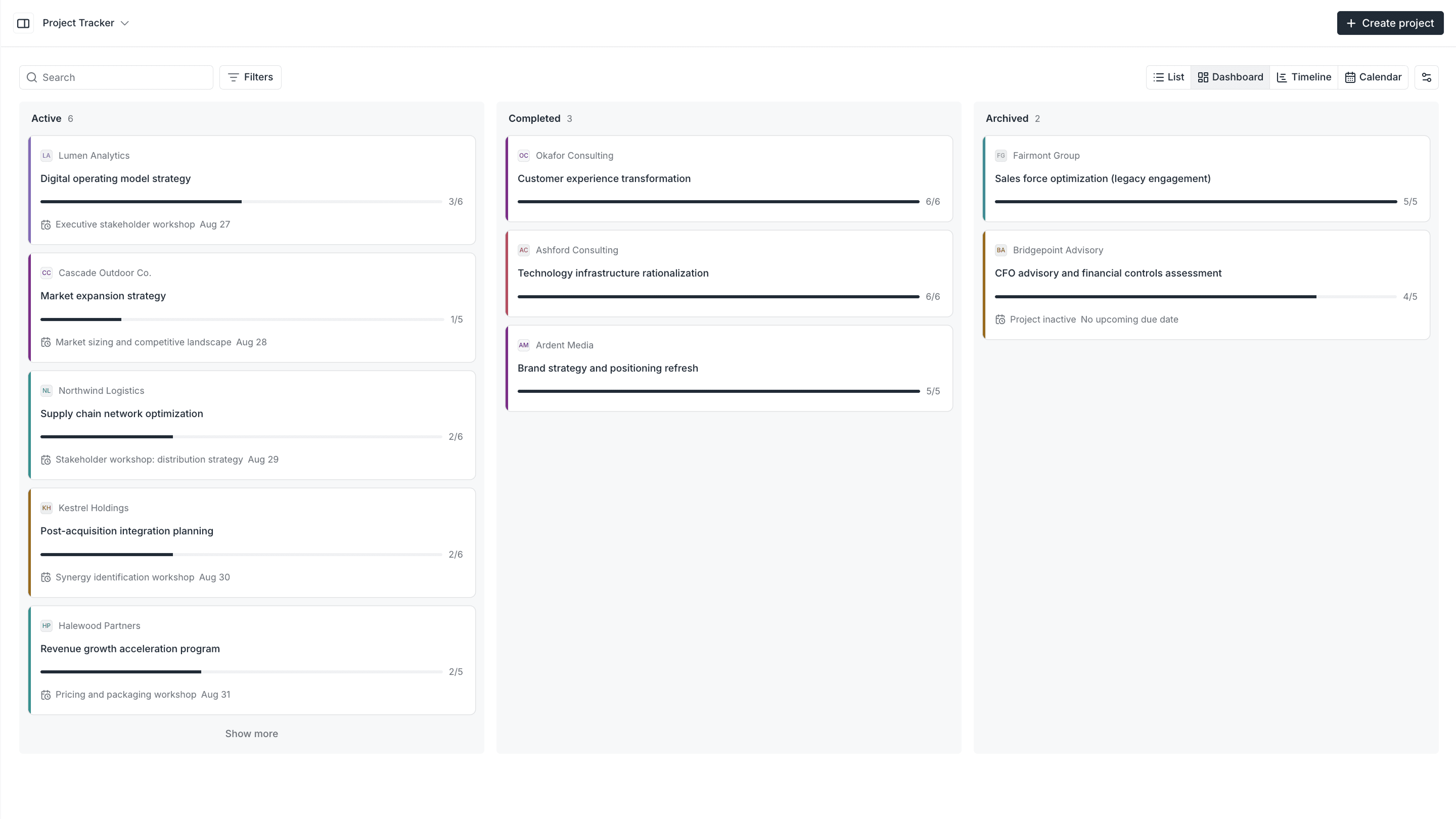Click the BA avatar badge for Bridgepoint Advisory

[x=1000, y=250]
